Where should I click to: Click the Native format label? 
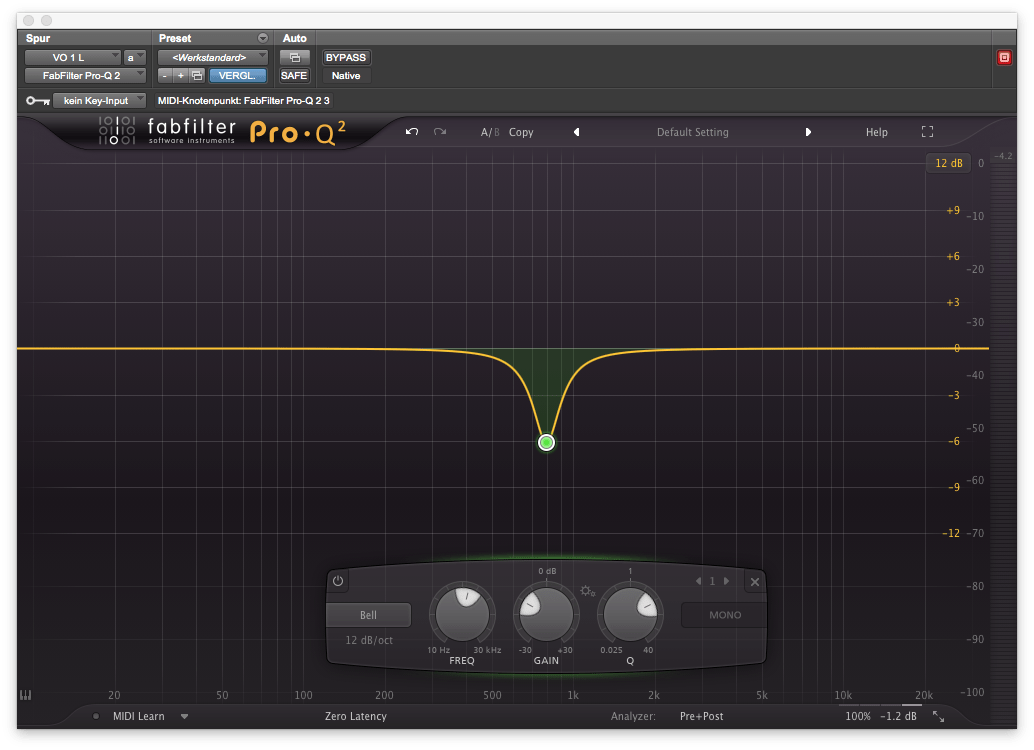click(346, 76)
